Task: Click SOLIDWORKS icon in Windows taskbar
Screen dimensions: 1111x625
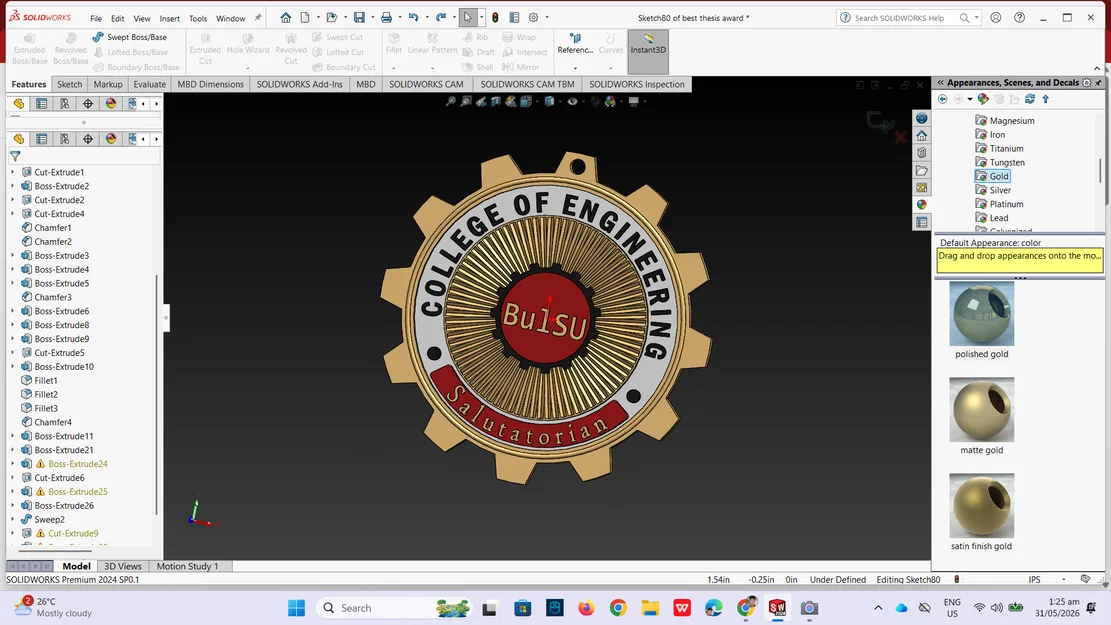Action: point(777,608)
